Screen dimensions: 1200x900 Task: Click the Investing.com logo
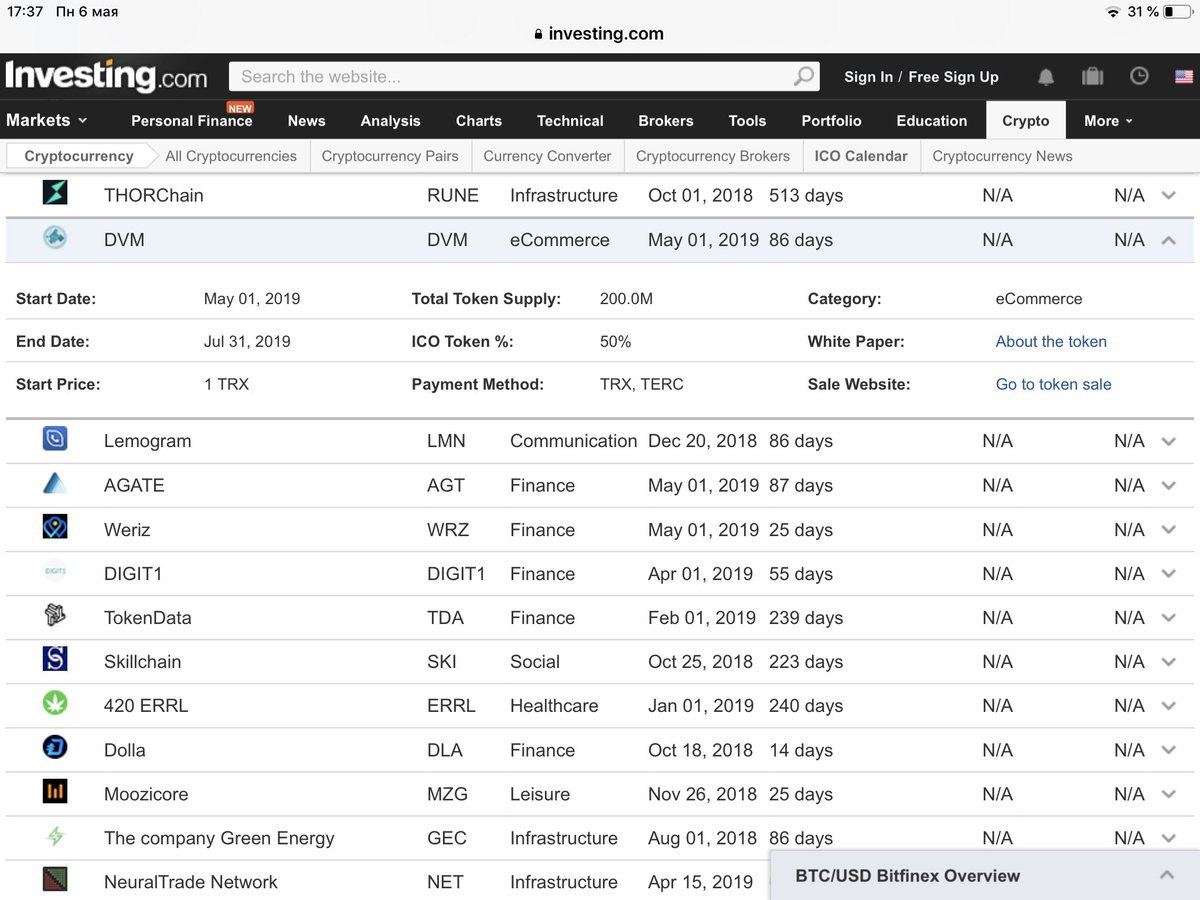click(x=106, y=77)
